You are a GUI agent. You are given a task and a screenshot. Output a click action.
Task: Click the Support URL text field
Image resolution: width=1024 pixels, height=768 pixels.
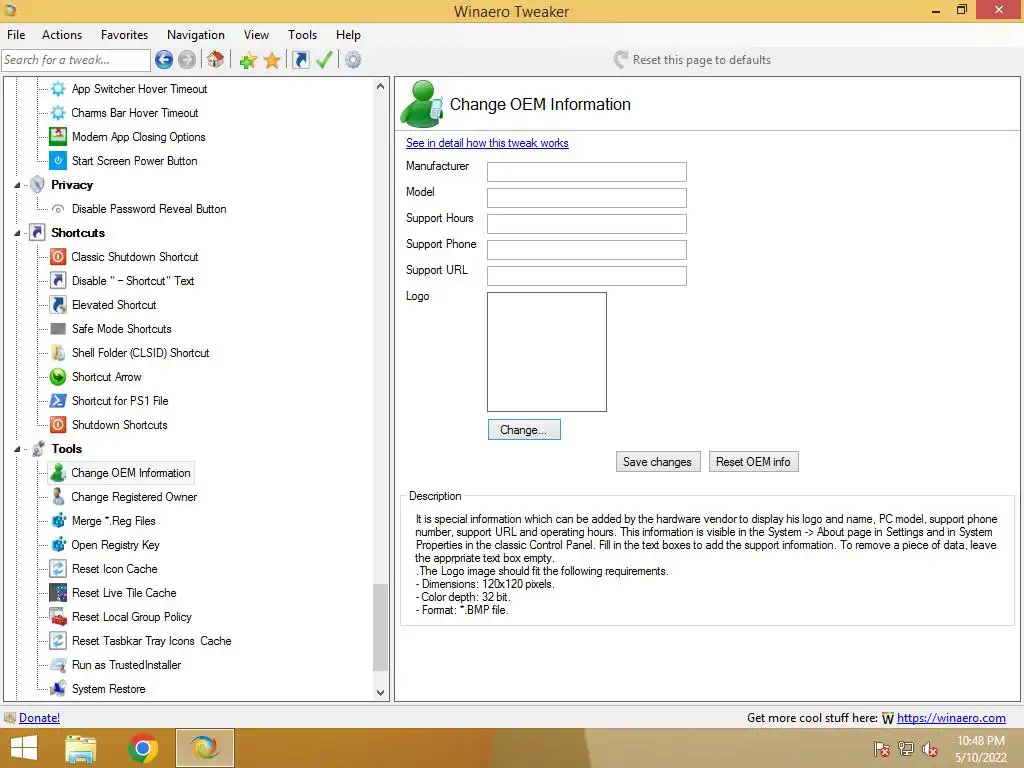tap(586, 276)
